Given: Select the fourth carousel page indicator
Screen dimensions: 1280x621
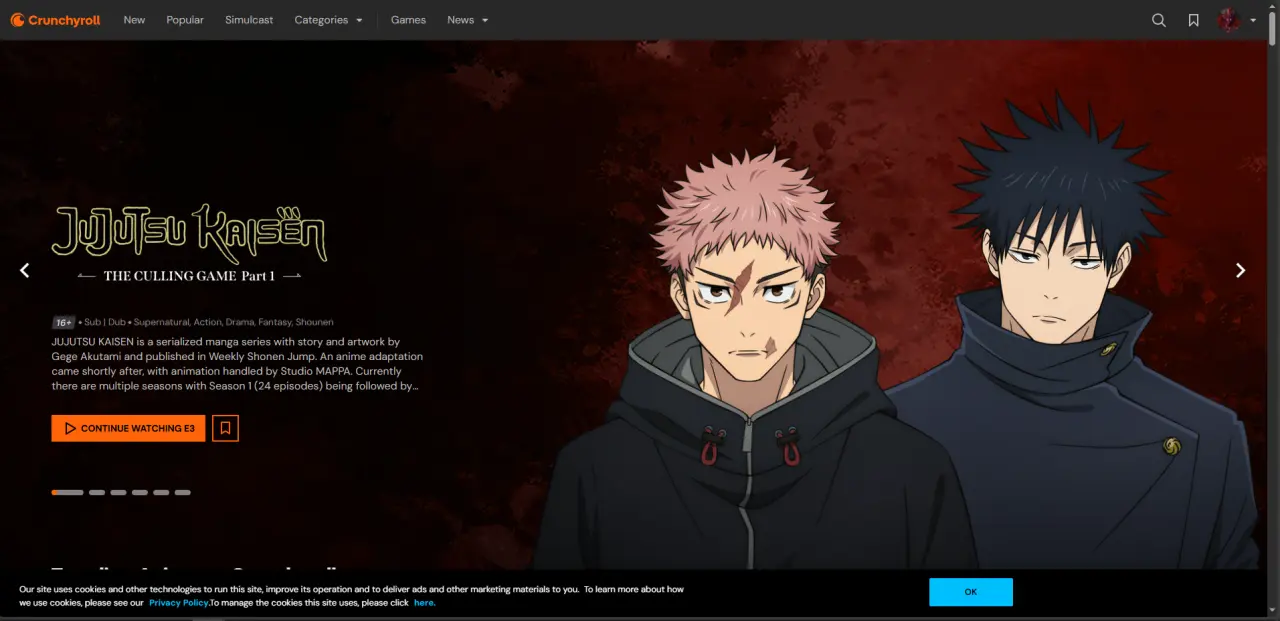Looking at the screenshot, I should click(140, 492).
